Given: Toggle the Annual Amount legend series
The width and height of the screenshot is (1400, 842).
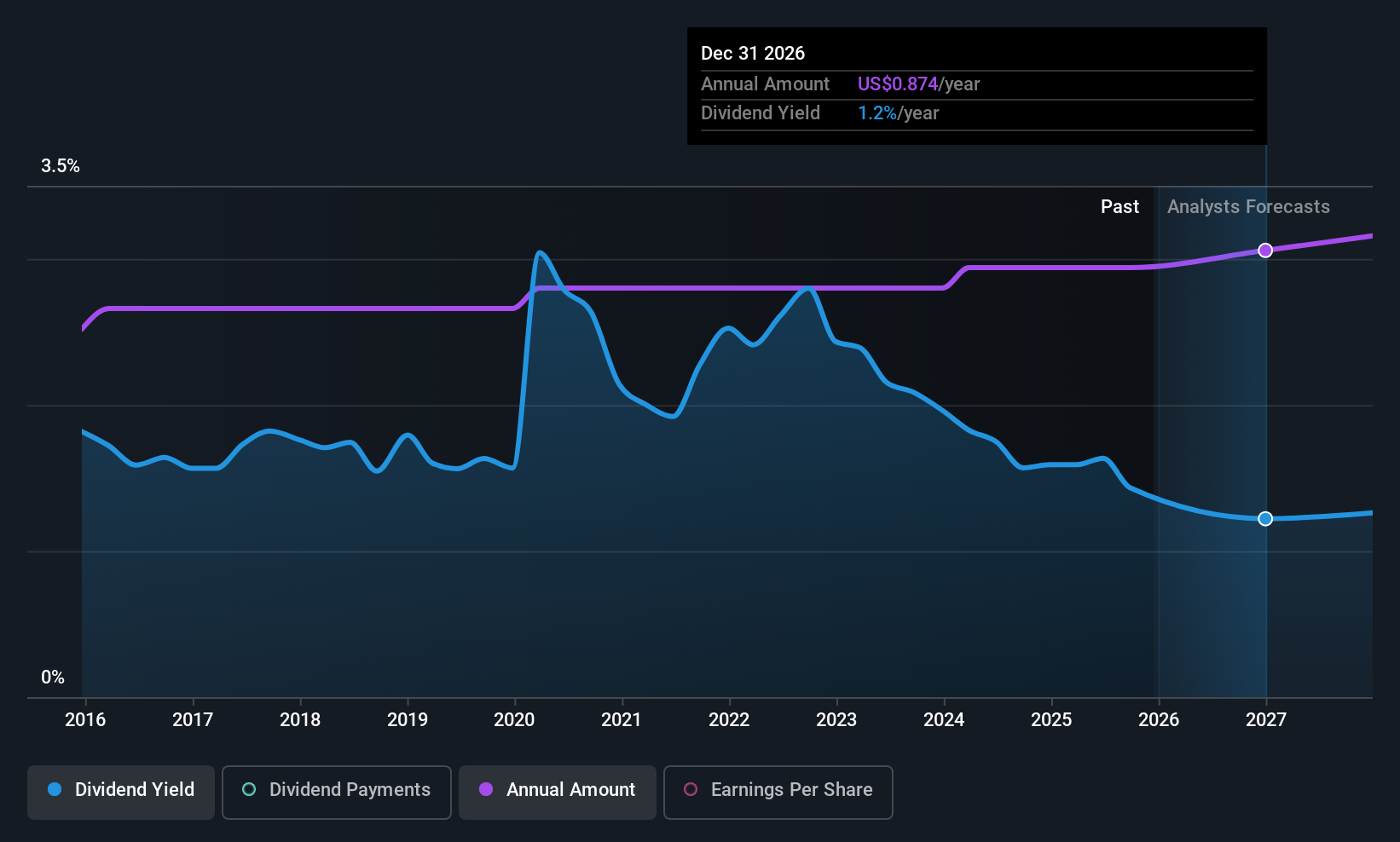Looking at the screenshot, I should 558,791.
